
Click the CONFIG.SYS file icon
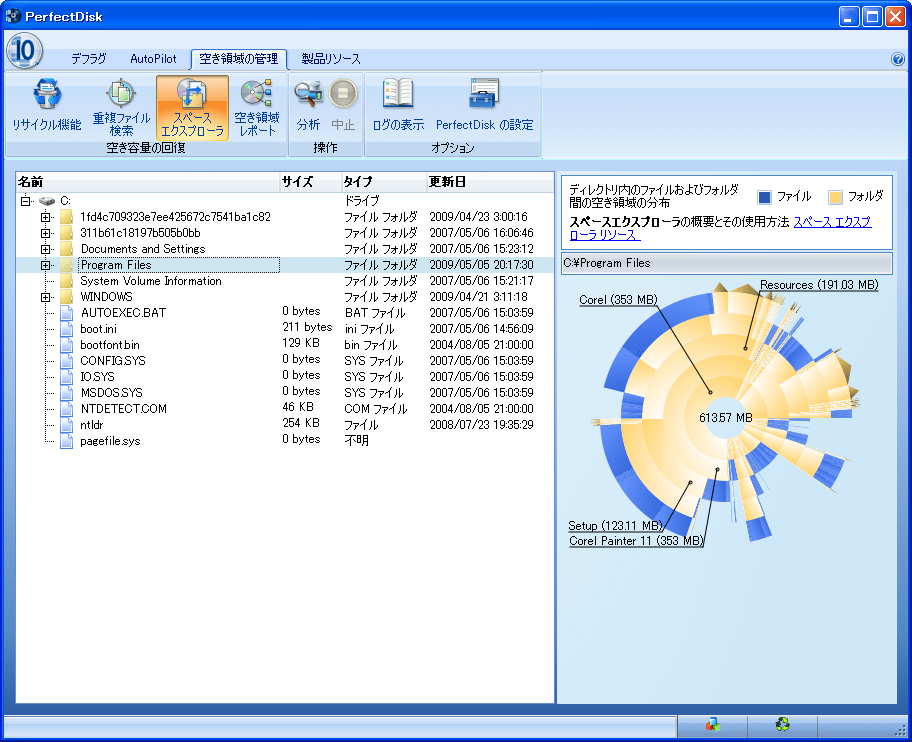point(66,361)
